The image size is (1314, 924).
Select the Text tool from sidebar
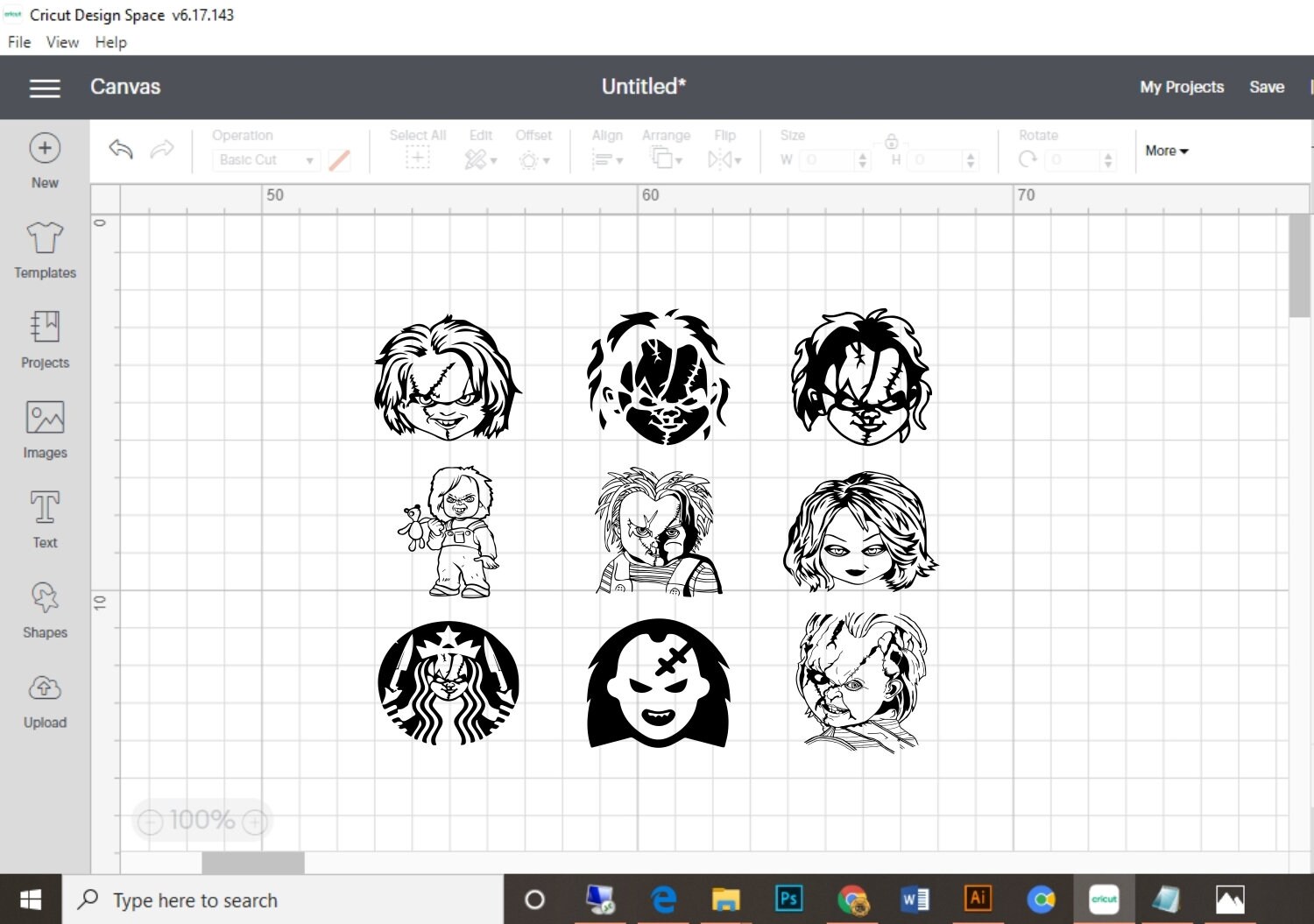coord(45,518)
